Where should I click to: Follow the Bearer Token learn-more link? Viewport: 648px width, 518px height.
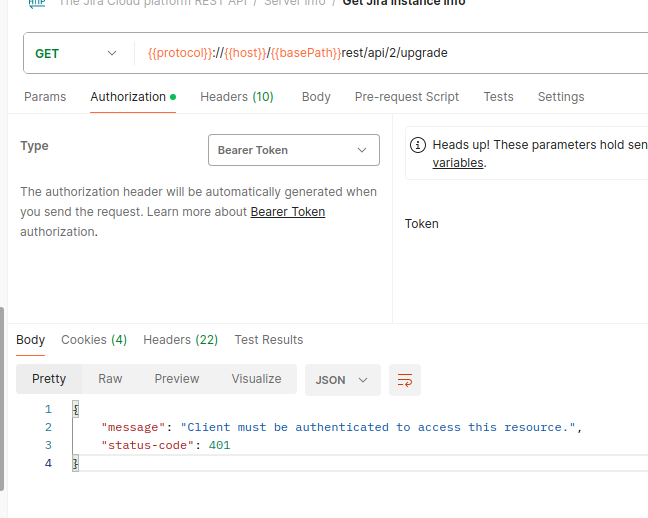point(288,212)
